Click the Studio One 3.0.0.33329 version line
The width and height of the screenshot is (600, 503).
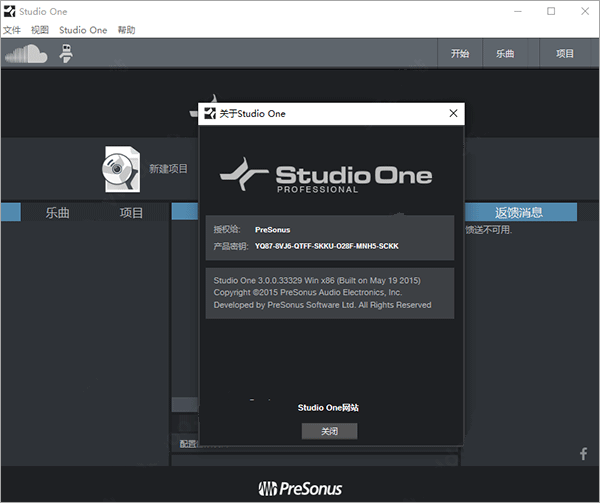[x=317, y=280]
